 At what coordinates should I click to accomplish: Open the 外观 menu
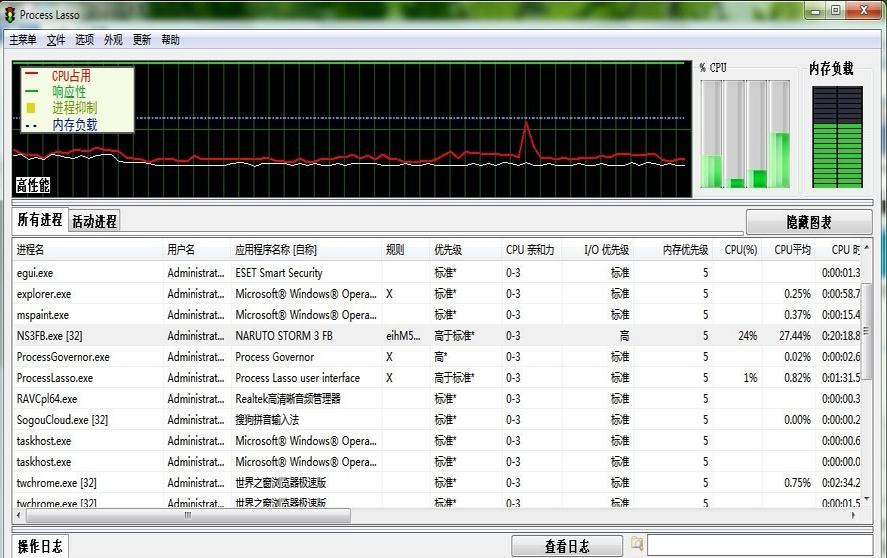click(113, 40)
